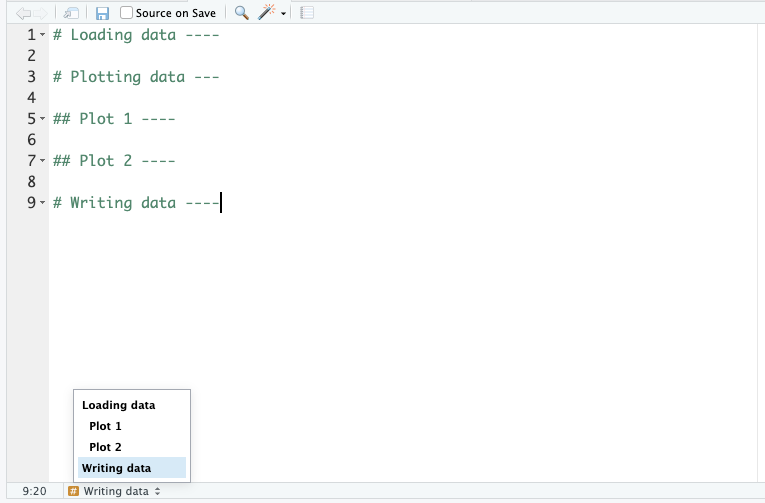Place cursor in '# Loading data ----' line
765x503 pixels.
(x=136, y=35)
